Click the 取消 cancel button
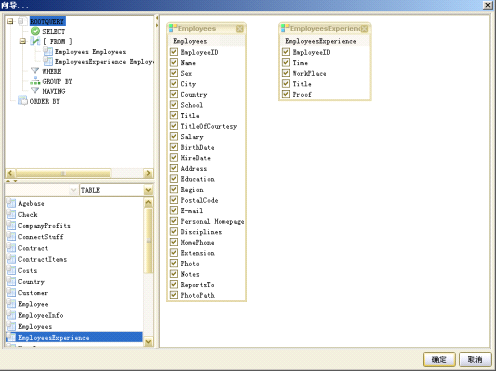 (x=475, y=359)
